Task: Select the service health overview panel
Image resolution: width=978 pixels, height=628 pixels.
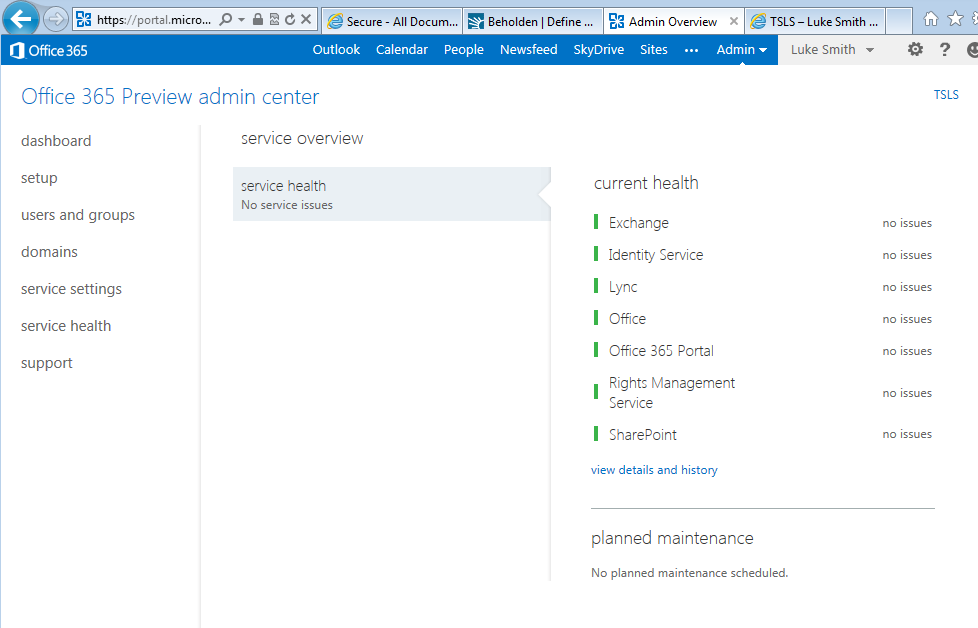Action: point(390,194)
